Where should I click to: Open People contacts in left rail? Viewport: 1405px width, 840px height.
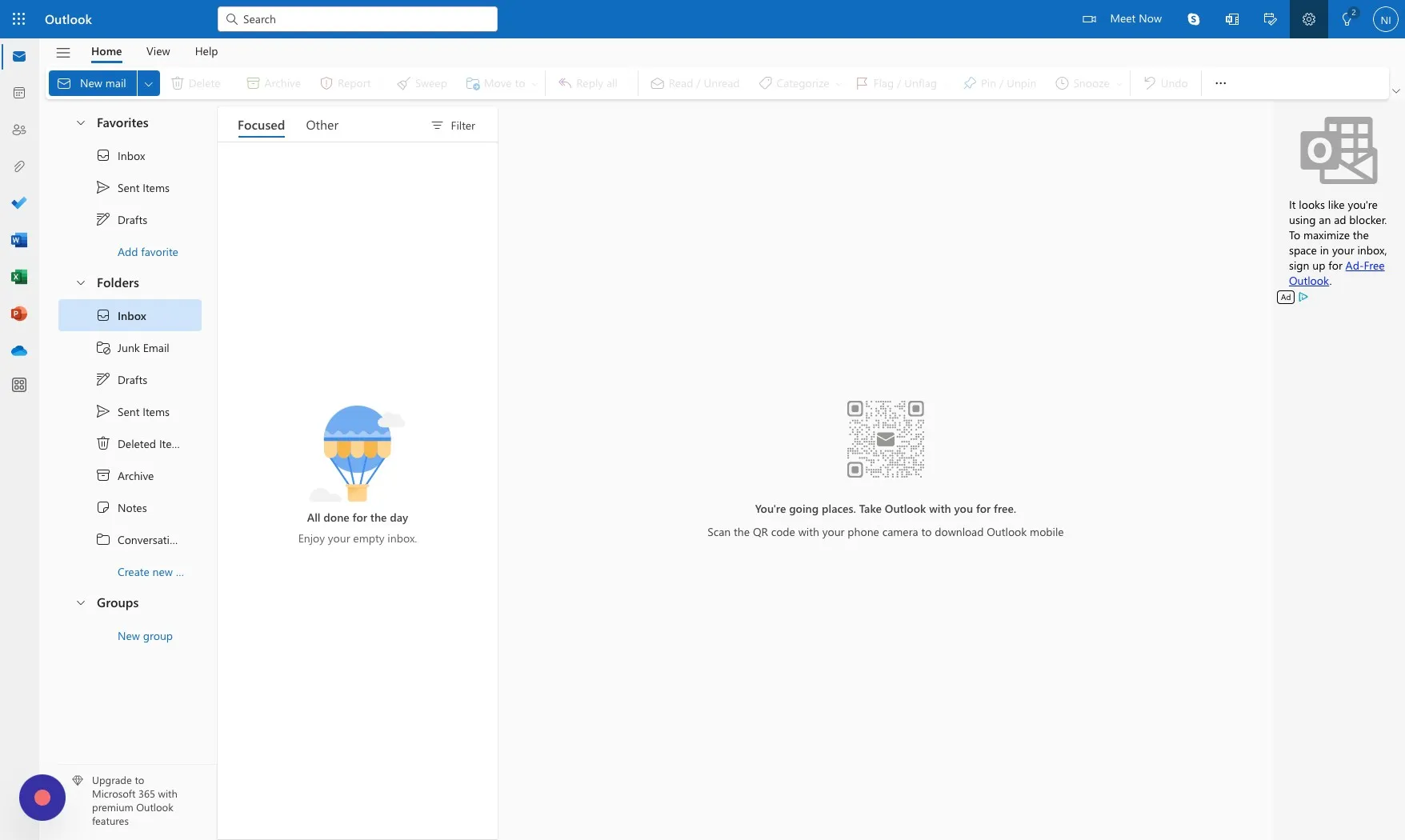(x=19, y=130)
